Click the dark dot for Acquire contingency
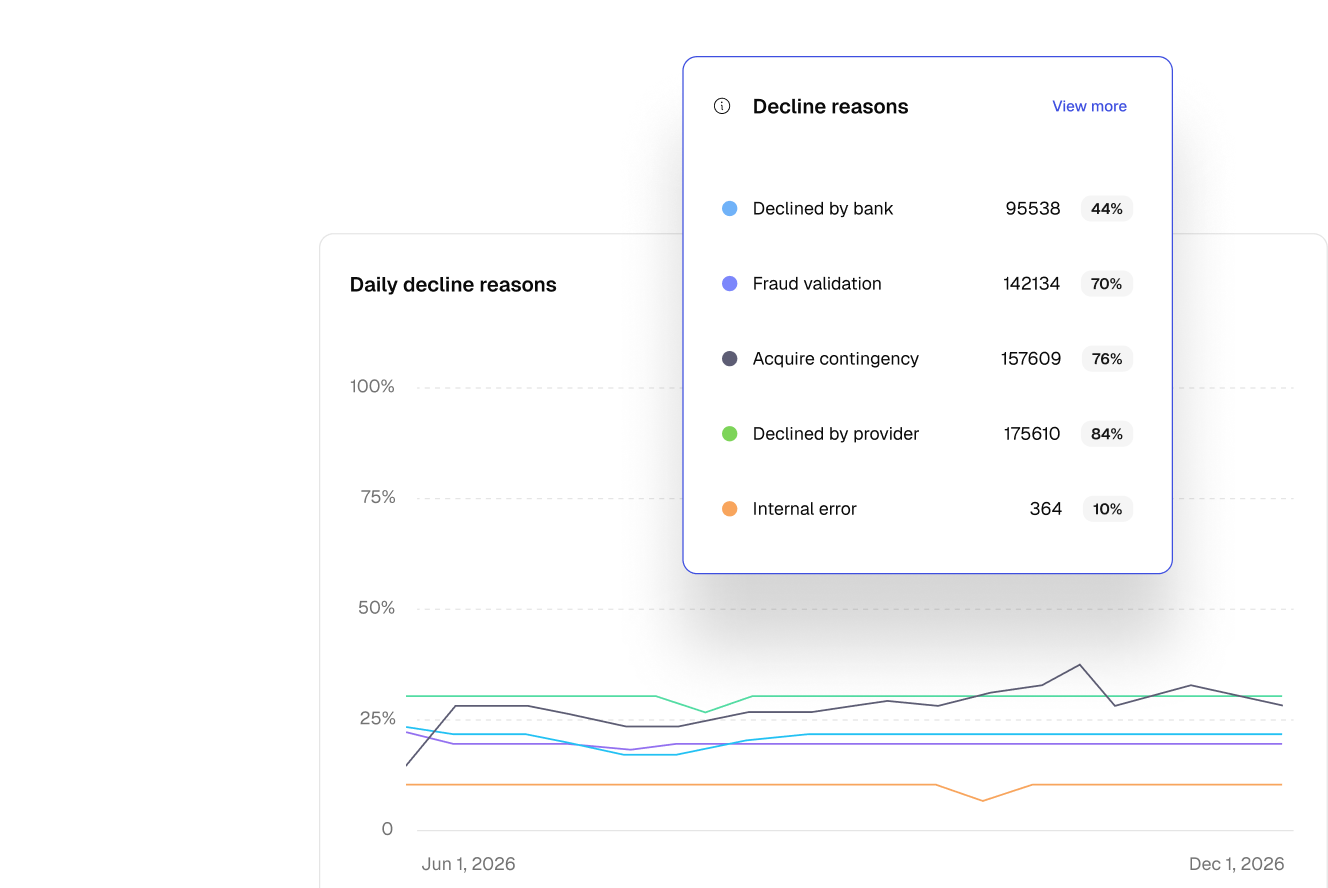Viewport: 1328px width, 888px height. coord(730,359)
